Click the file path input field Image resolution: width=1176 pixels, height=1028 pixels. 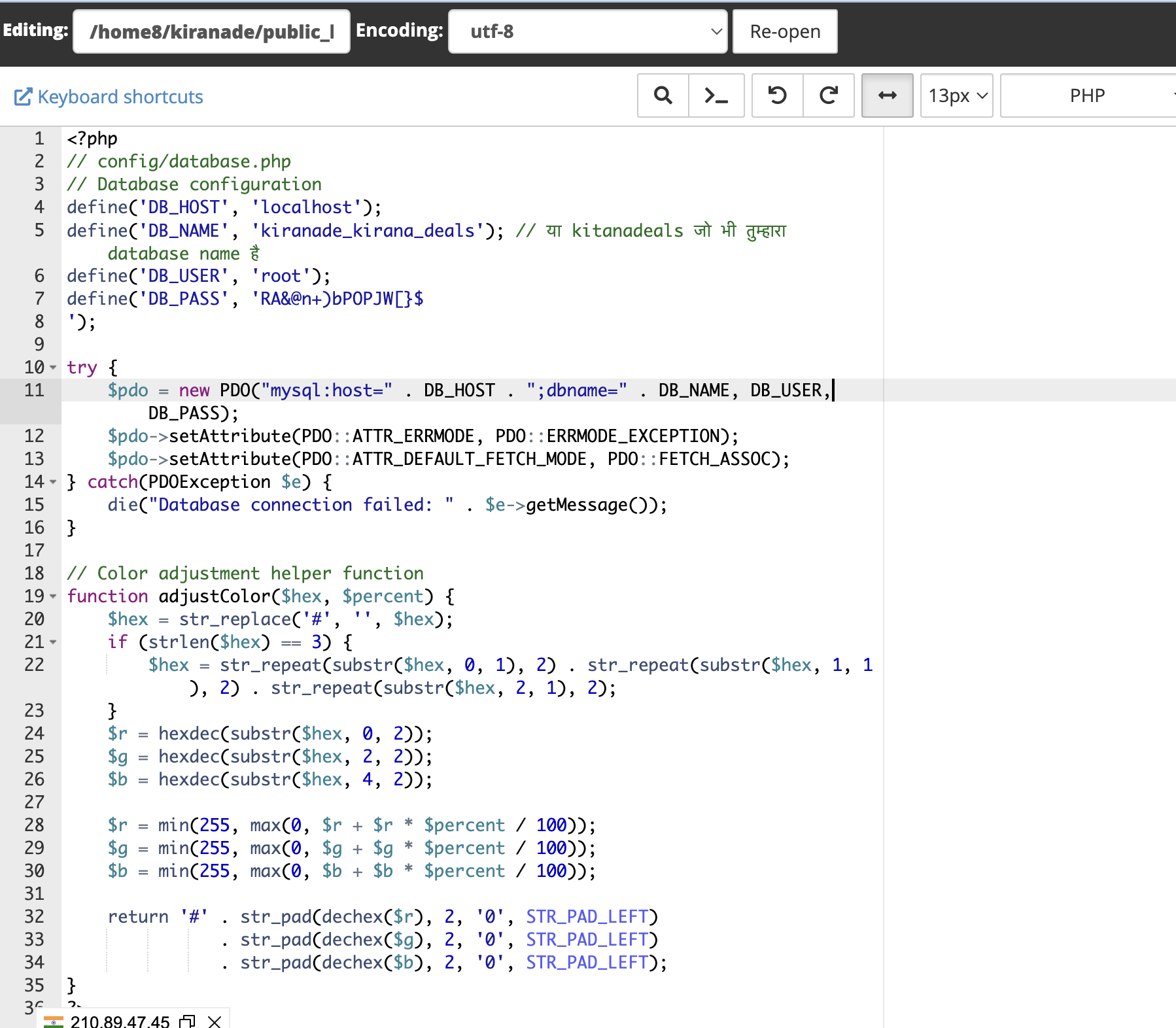point(211,31)
